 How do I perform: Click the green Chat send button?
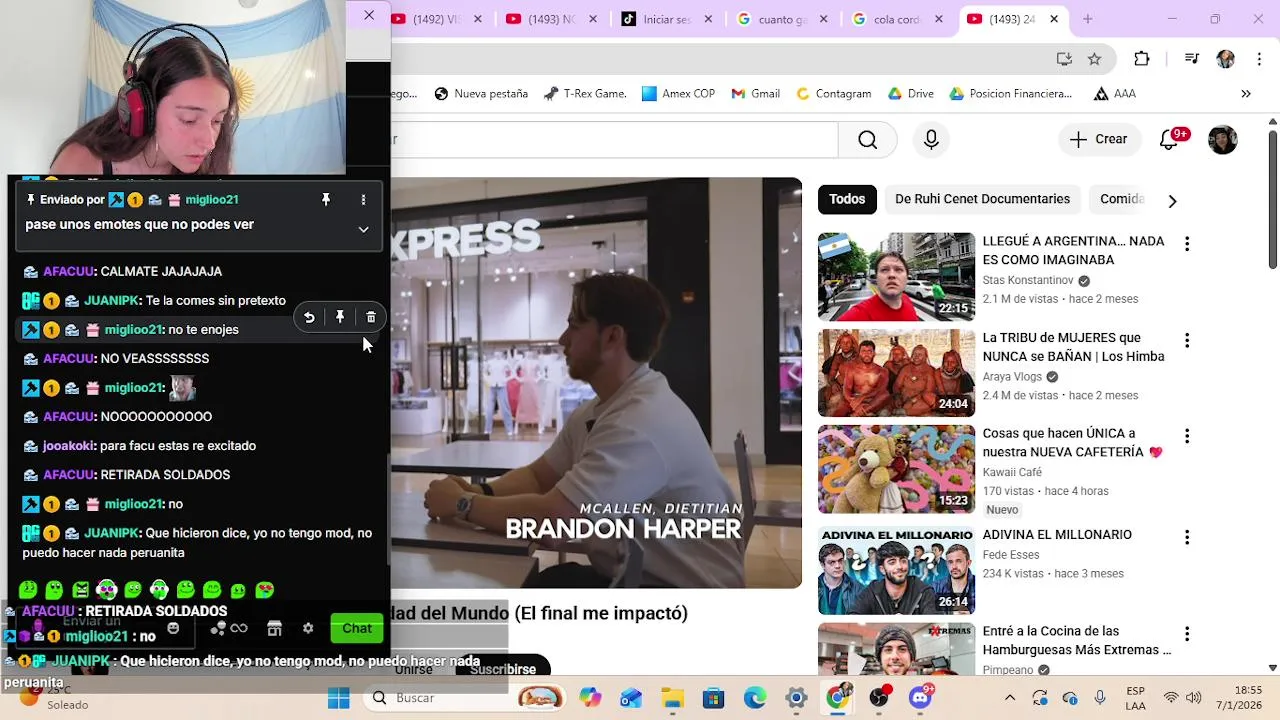(357, 628)
